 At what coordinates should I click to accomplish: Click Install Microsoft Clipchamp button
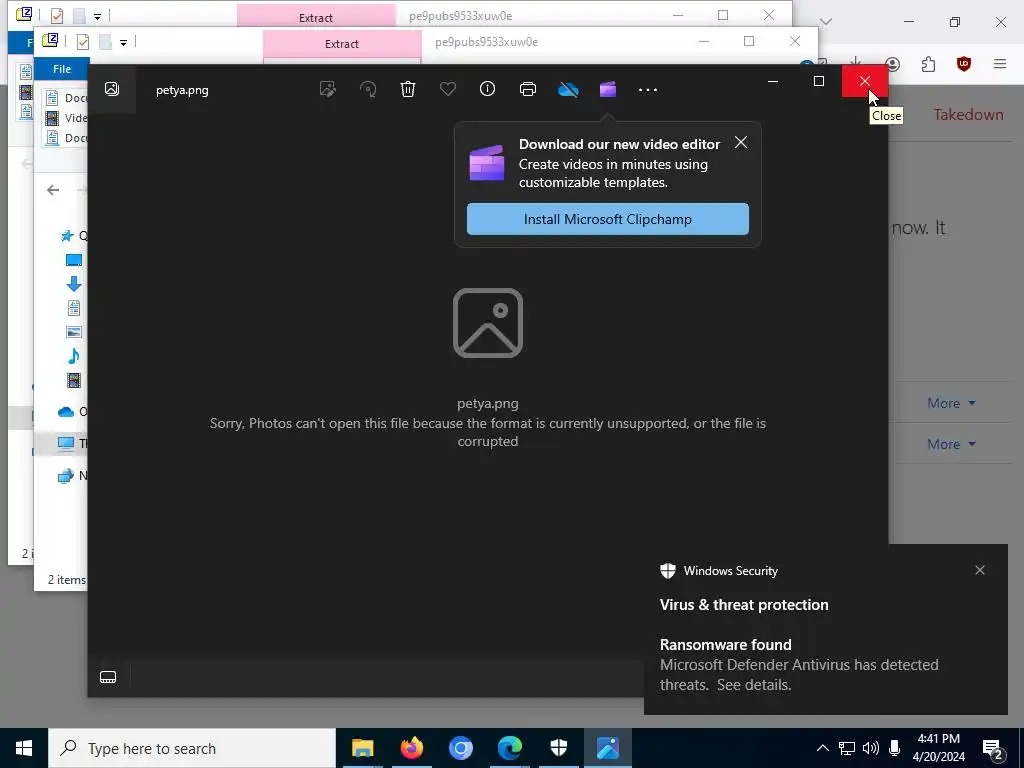pos(607,219)
